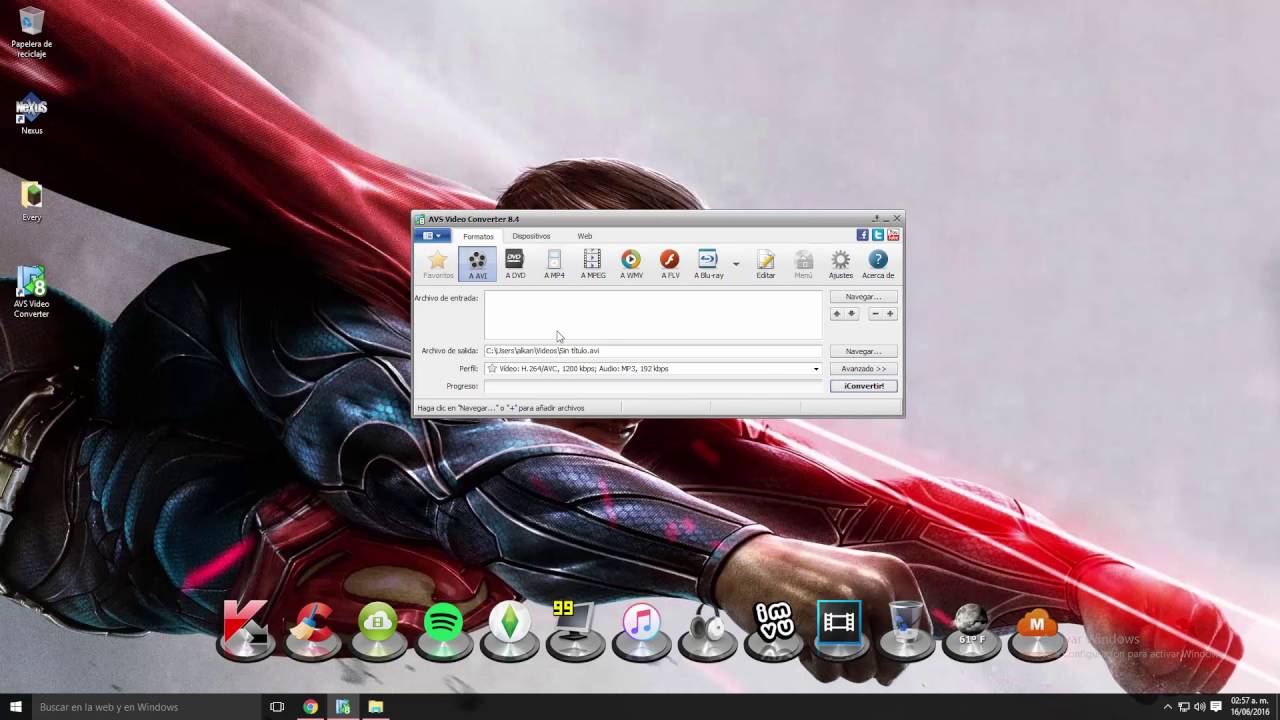Open Ajustes settings gear icon
The image size is (1280, 720).
point(841,264)
